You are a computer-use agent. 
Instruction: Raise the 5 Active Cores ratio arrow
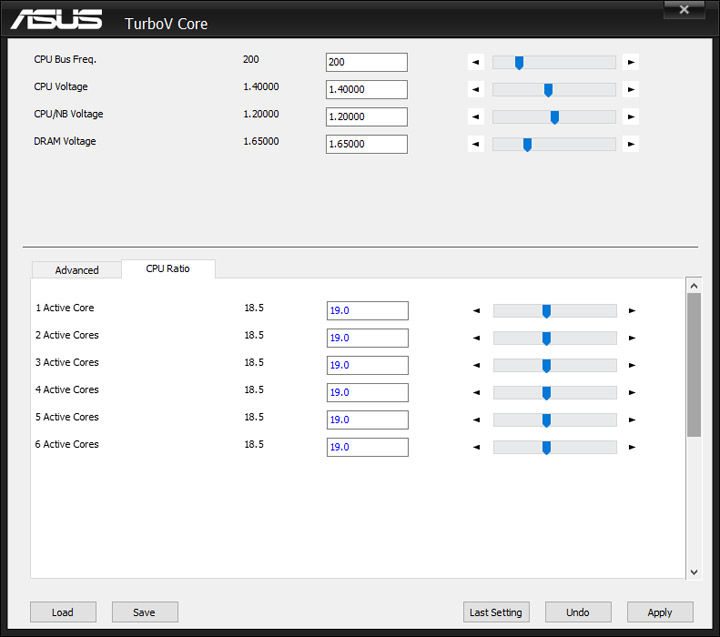tap(632, 419)
